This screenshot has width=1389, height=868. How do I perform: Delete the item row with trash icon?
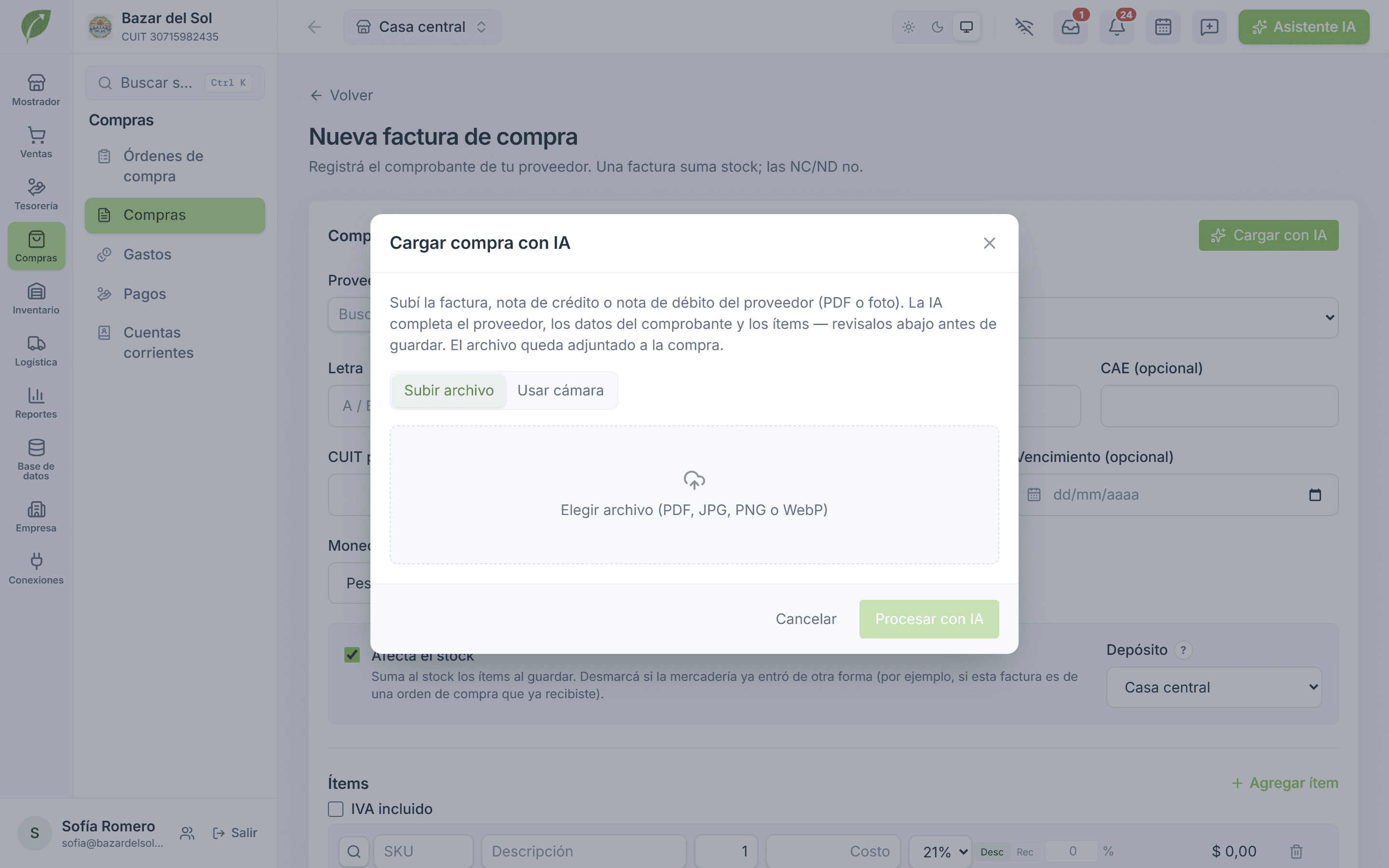coord(1296,851)
